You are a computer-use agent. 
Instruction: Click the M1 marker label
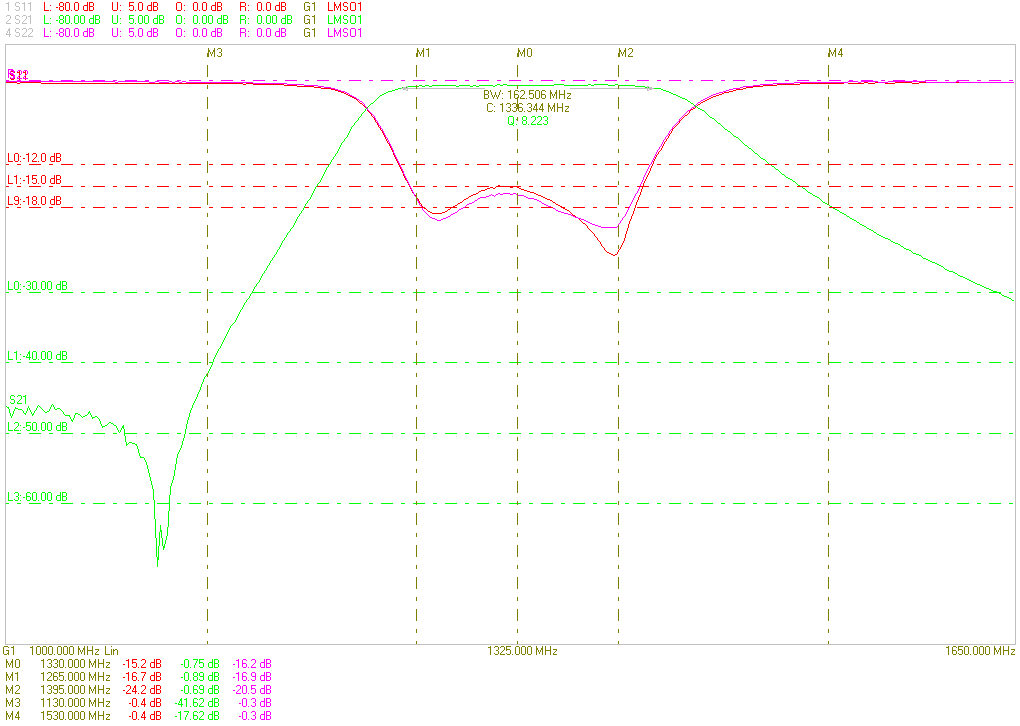[423, 52]
